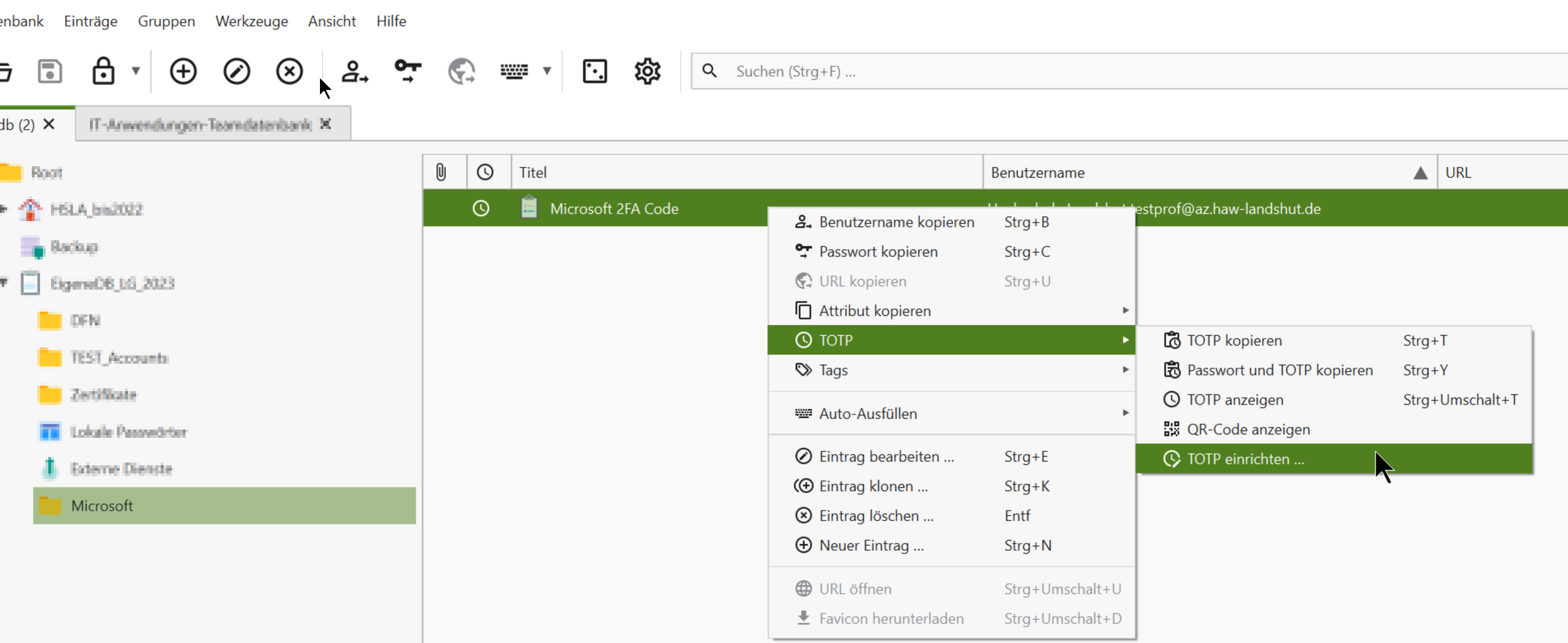Image resolution: width=1568 pixels, height=643 pixels.
Task: Click the copy username toolbar icon
Action: click(354, 71)
